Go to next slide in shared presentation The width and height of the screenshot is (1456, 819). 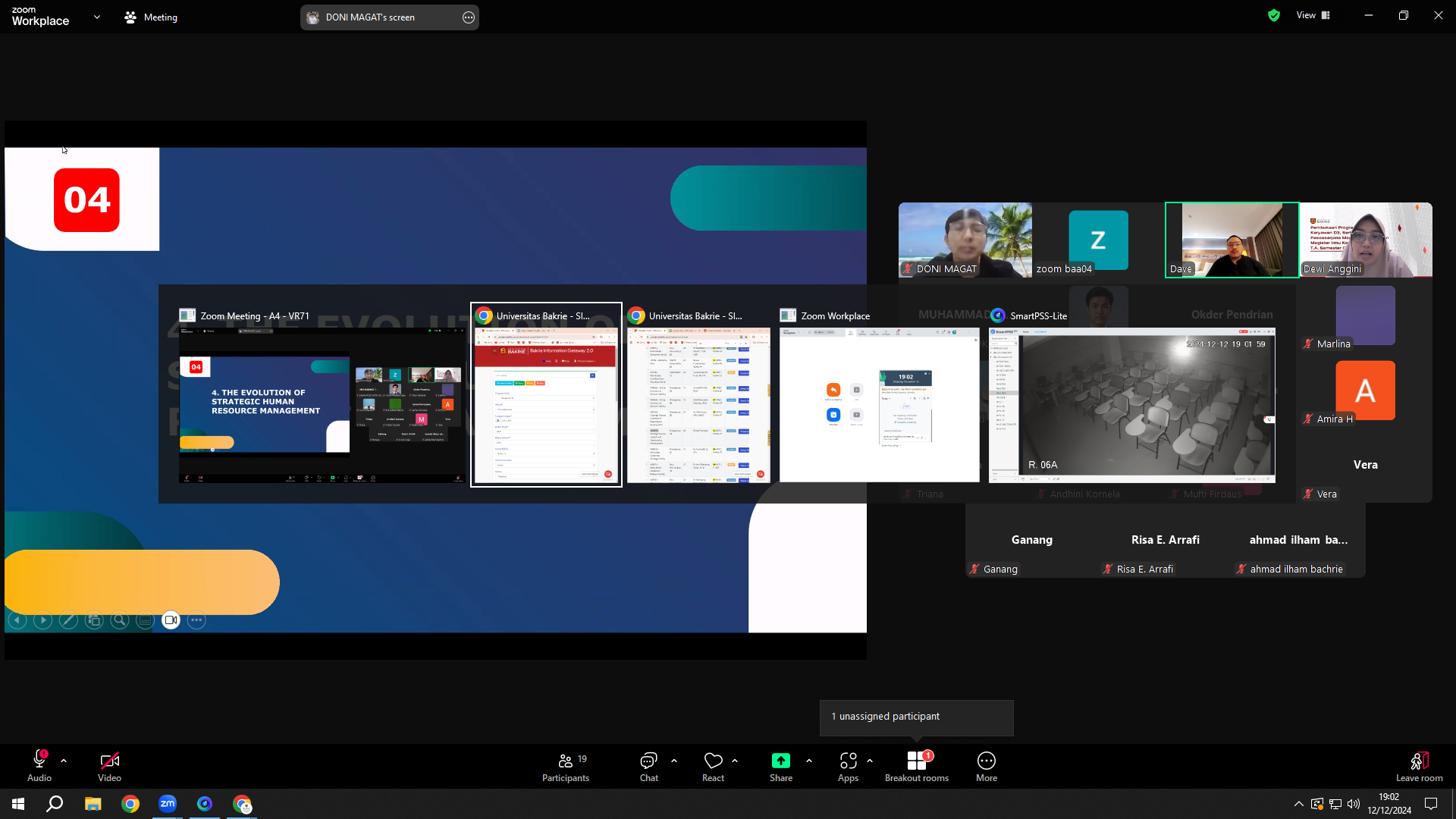tap(43, 620)
